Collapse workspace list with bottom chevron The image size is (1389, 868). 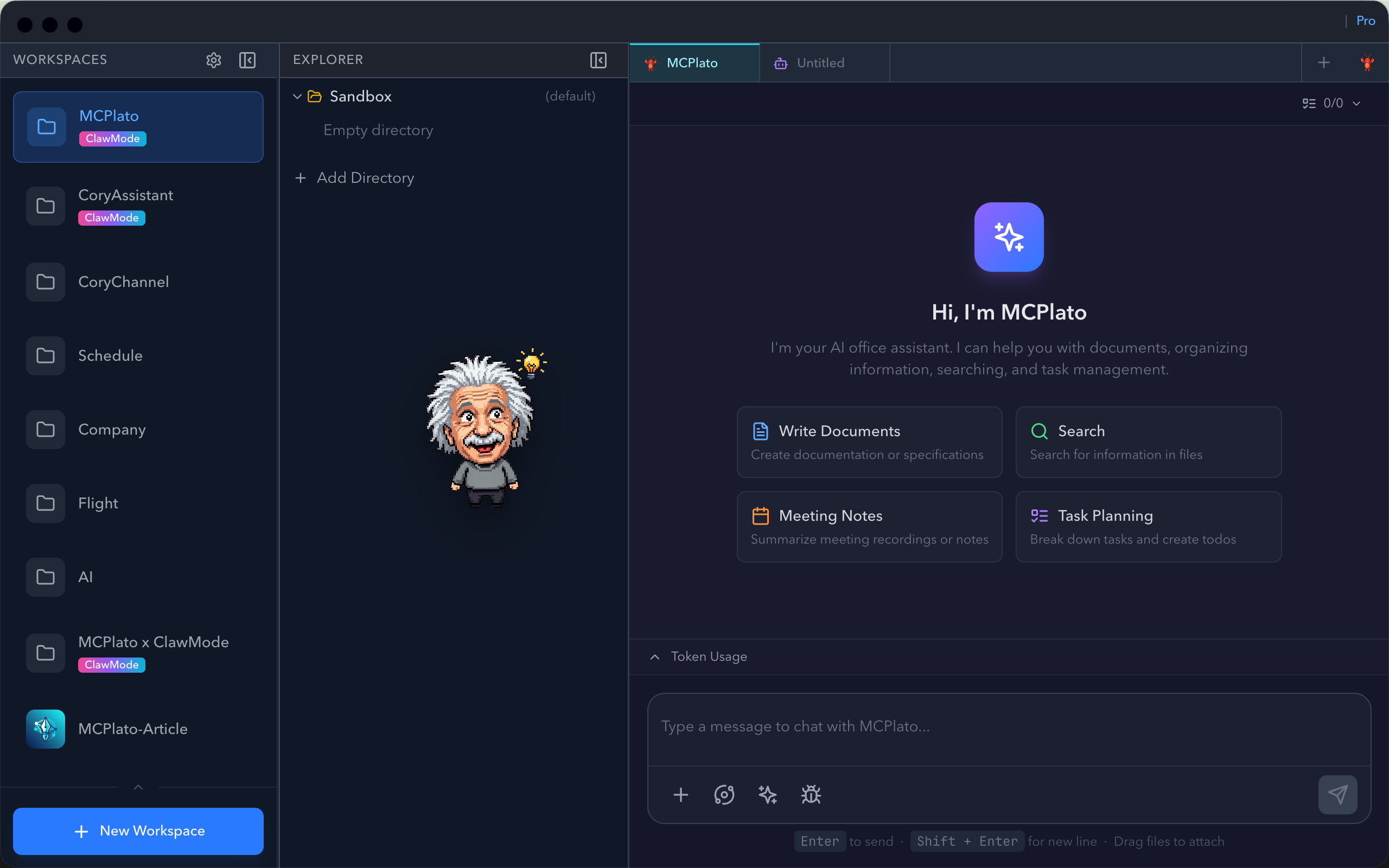tap(138, 787)
